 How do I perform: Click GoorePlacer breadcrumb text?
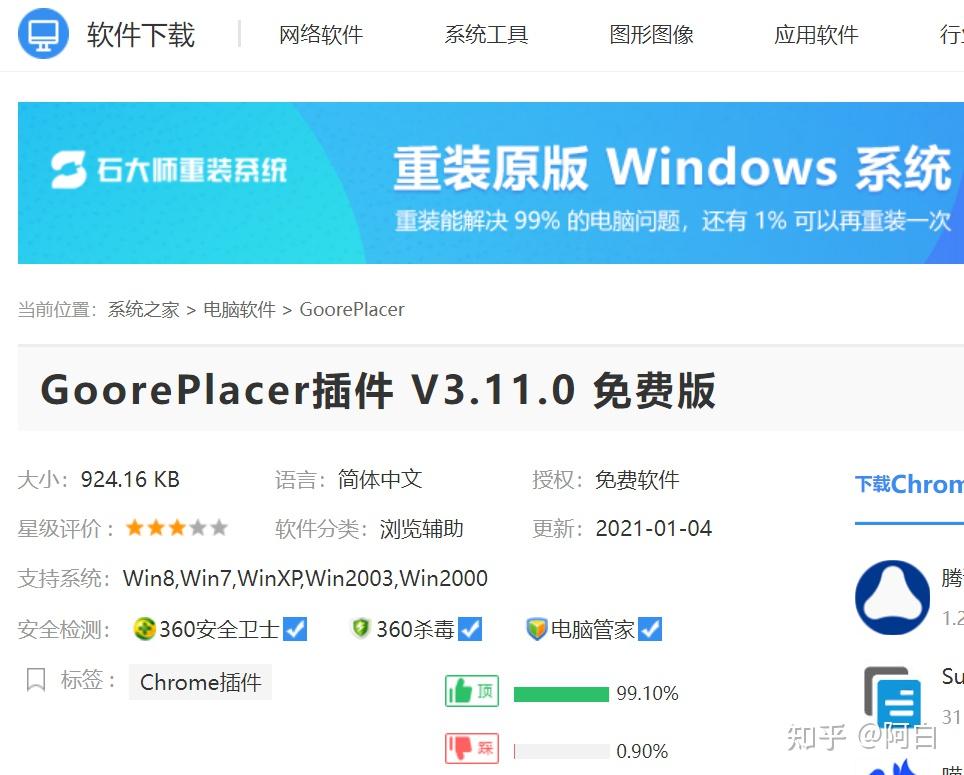(352, 310)
